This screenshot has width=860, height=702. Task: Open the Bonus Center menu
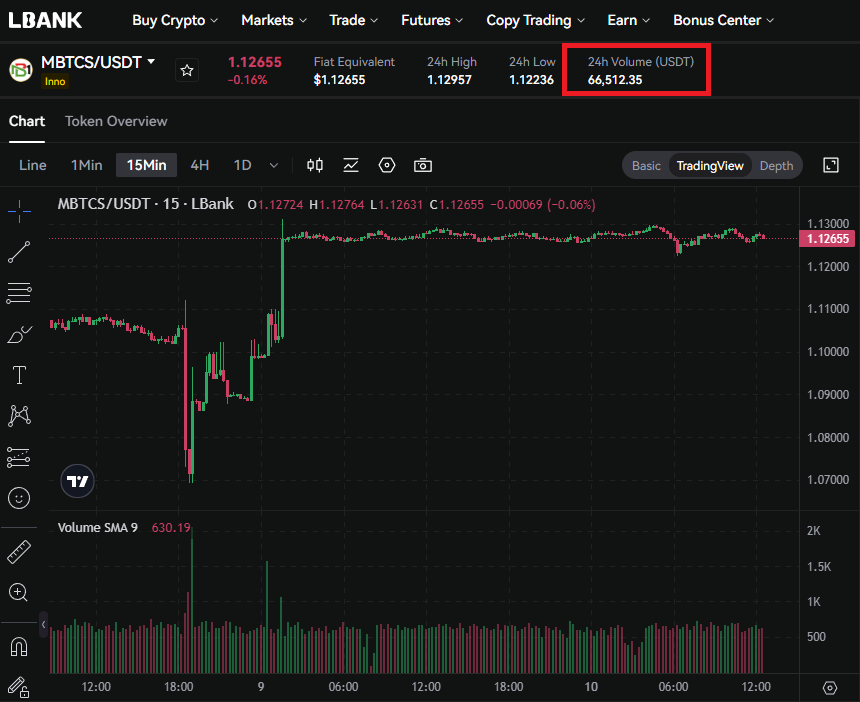[x=723, y=20]
